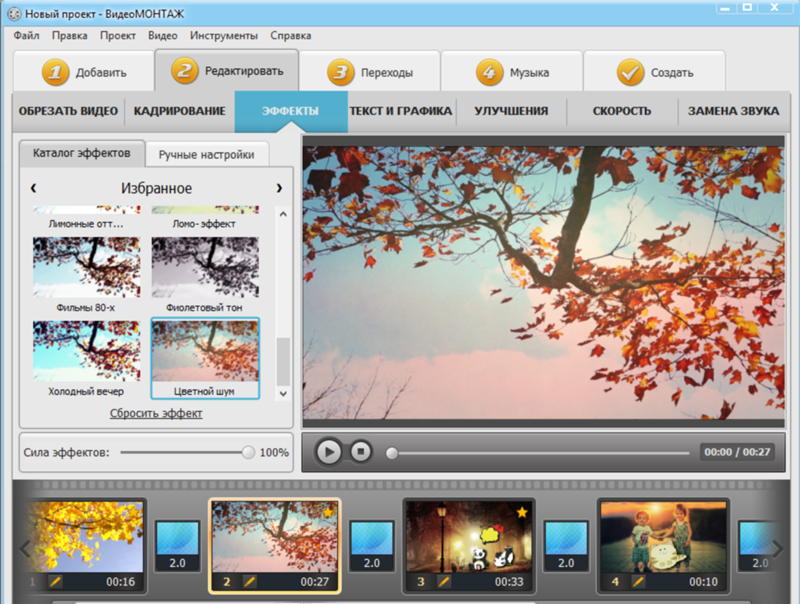Open the transition between clips 1 and 2
Image resolution: width=800 pixels, height=604 pixels.
(x=178, y=545)
